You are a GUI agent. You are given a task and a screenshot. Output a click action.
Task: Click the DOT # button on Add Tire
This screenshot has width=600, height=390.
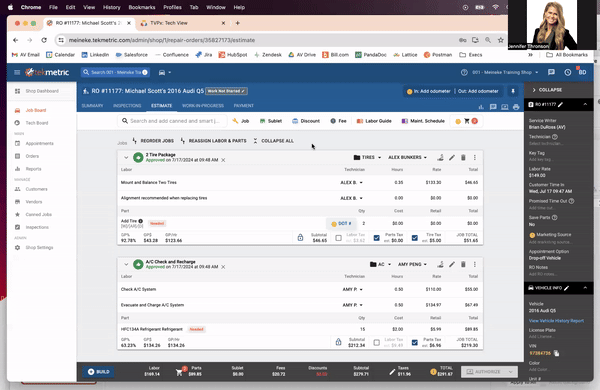coord(341,224)
